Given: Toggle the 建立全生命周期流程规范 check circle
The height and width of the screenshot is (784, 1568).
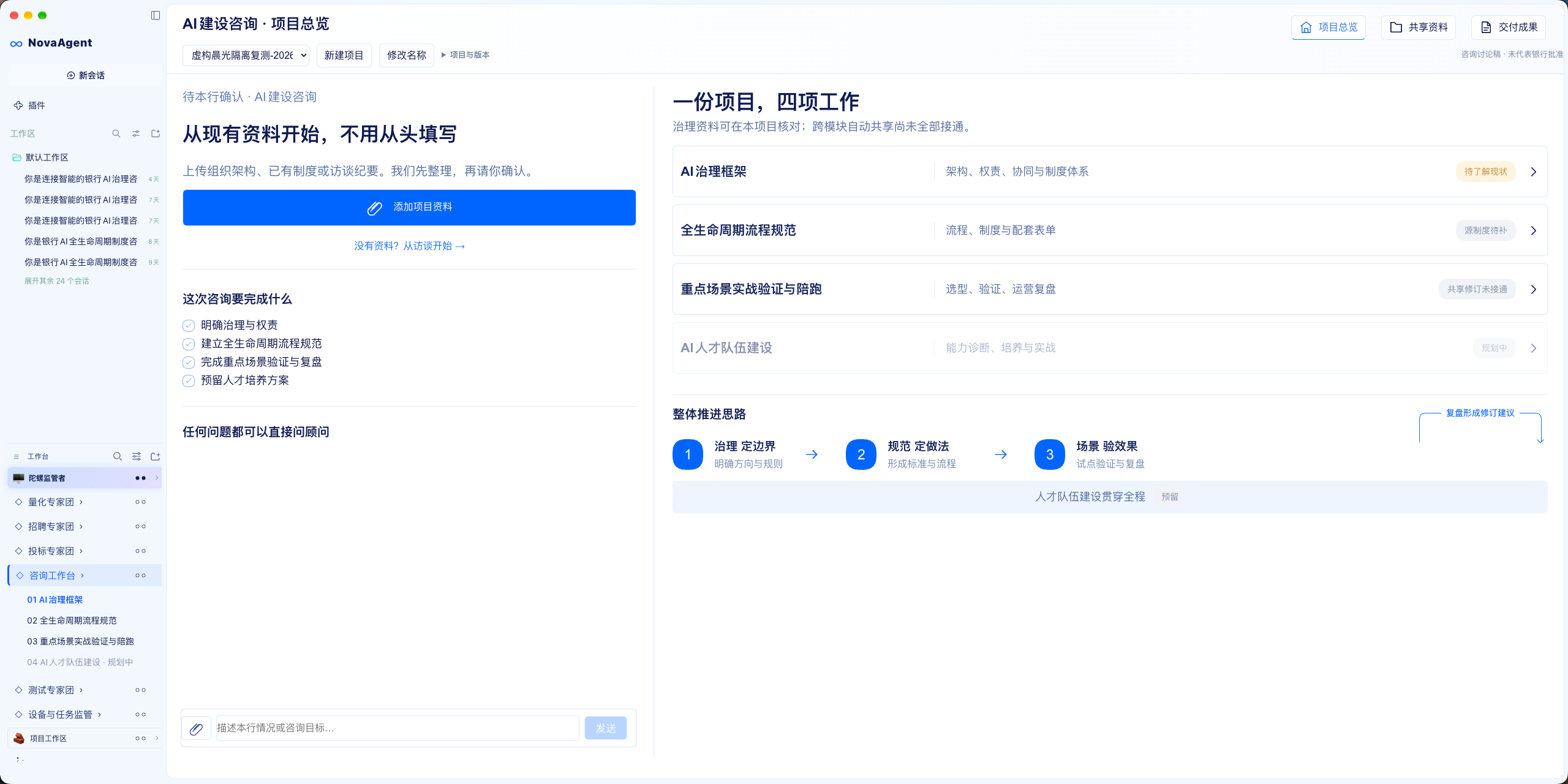Looking at the screenshot, I should 189,344.
